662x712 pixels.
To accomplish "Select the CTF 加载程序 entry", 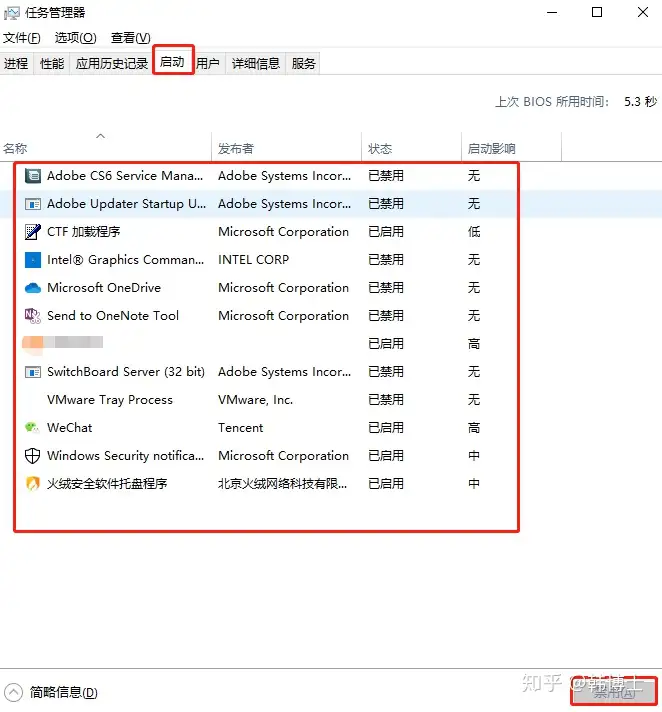I will [x=84, y=232].
